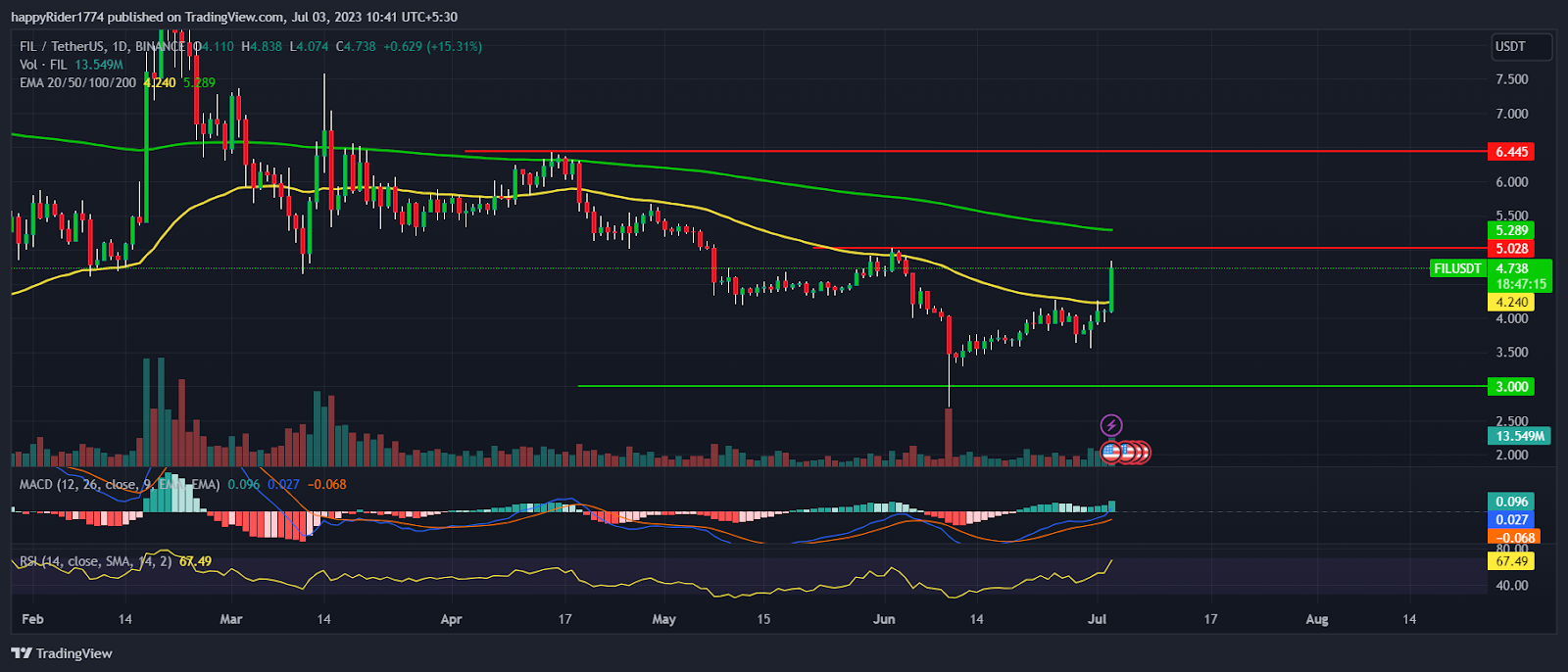Viewport: 1568px width, 672px height.
Task: Click the 5.028 red price label
Action: click(x=1511, y=249)
